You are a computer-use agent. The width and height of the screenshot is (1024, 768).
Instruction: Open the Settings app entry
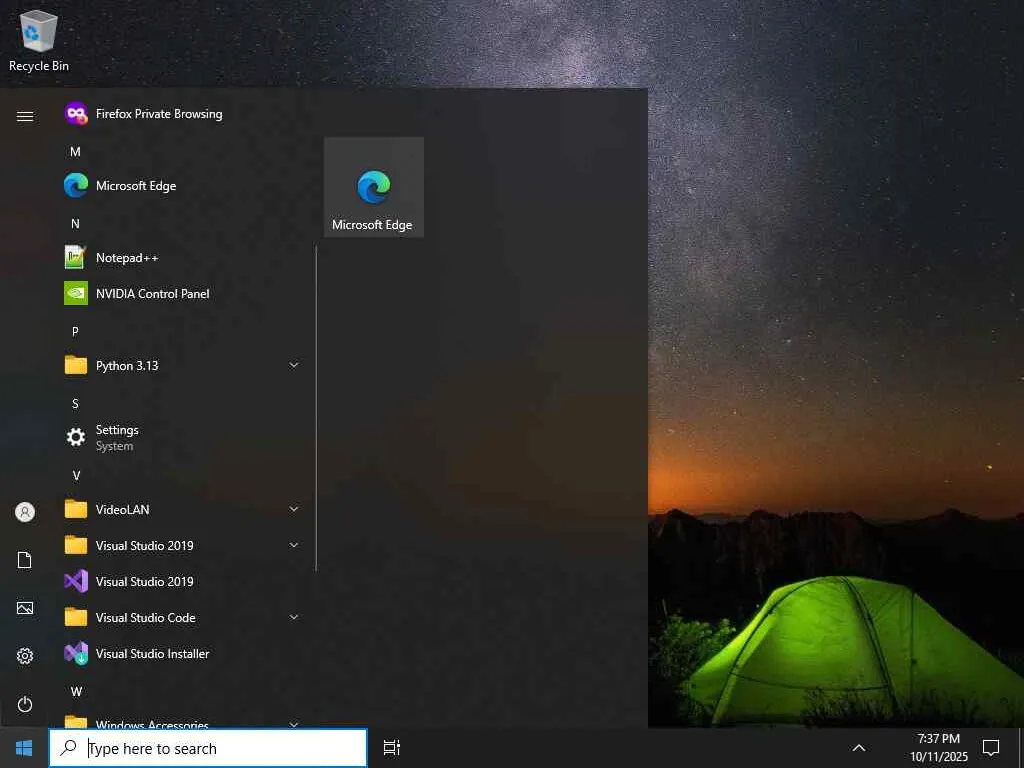(182, 438)
